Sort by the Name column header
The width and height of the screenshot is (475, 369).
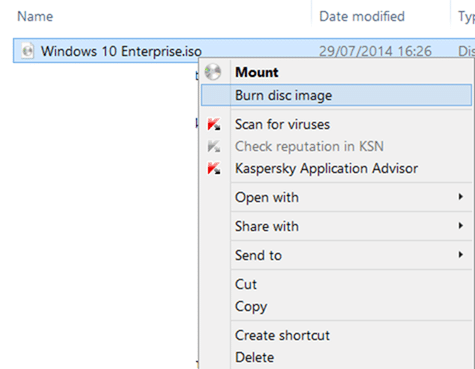click(35, 16)
